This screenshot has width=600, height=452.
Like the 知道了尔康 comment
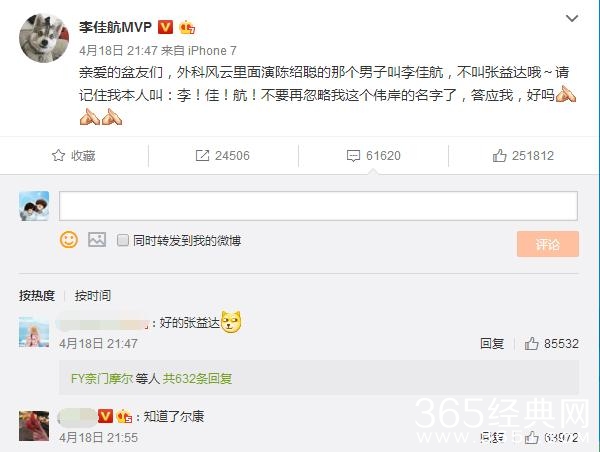click(x=532, y=437)
